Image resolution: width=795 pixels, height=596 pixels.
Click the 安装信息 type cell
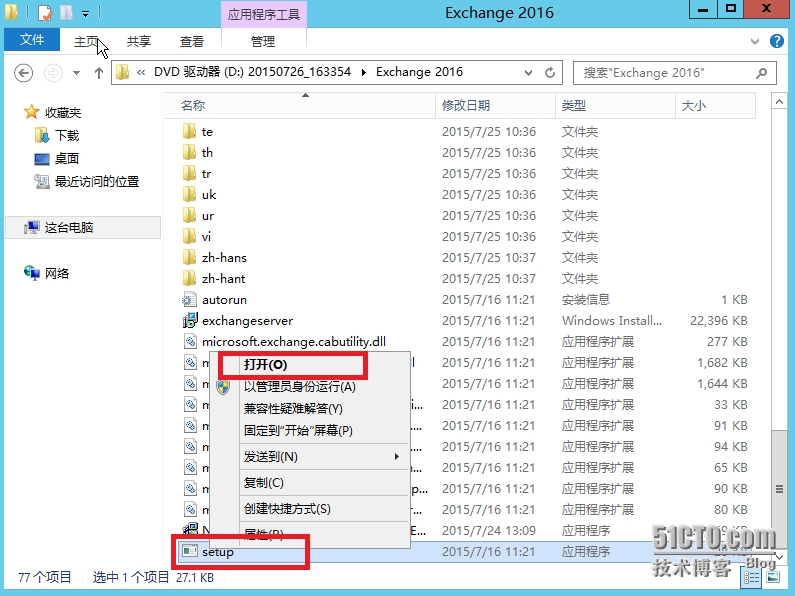click(x=586, y=300)
